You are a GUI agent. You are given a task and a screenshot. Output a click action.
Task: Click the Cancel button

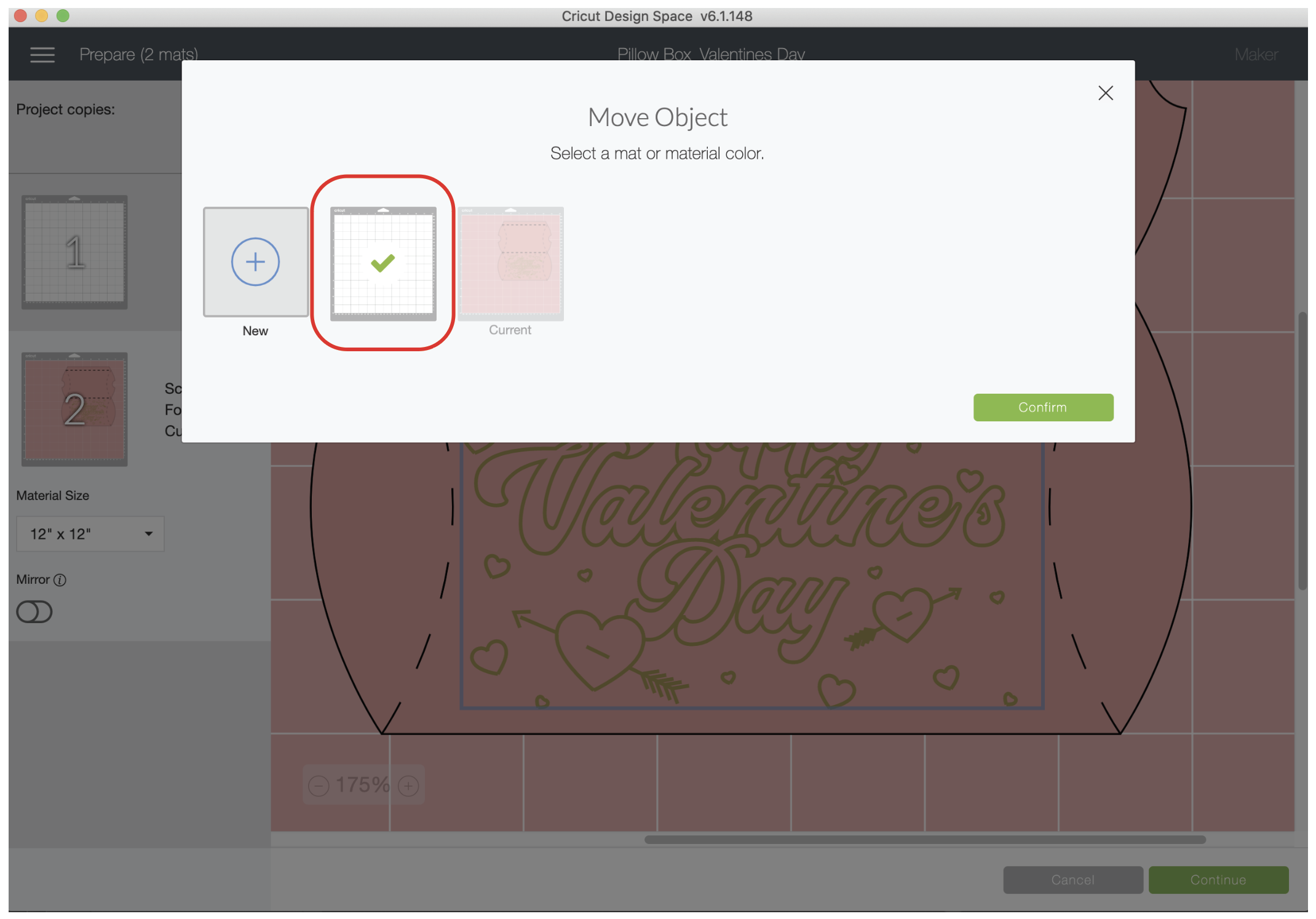[x=1072, y=880]
